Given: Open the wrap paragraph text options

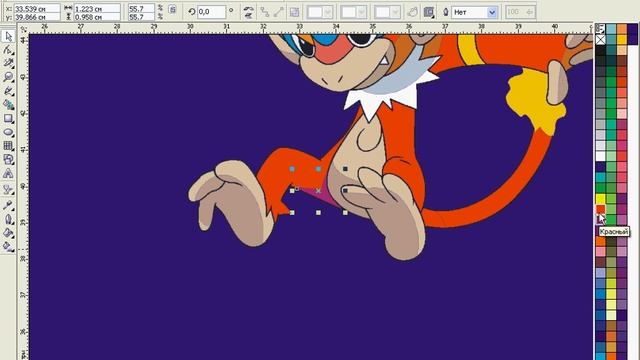Looking at the screenshot, I should point(428,12).
